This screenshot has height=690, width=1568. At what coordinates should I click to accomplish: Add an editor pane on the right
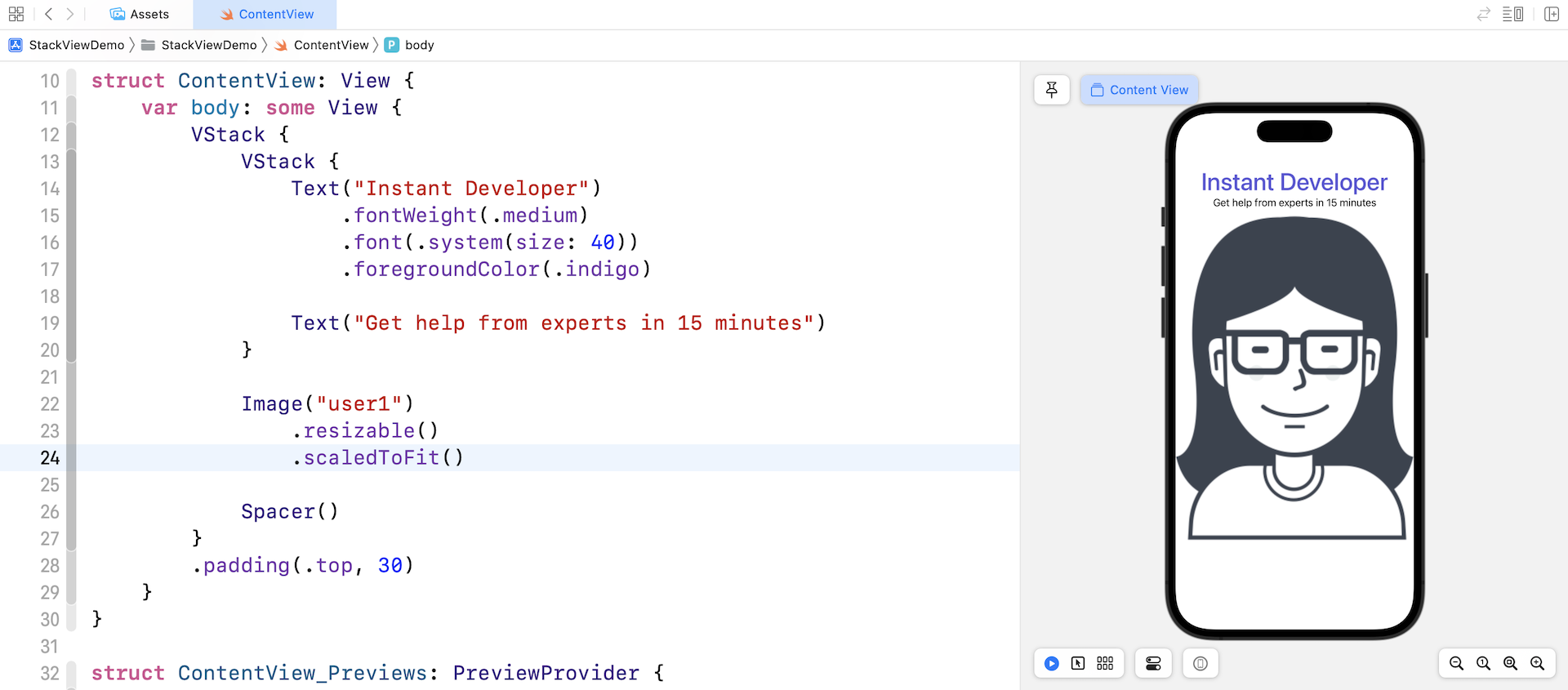coord(1552,14)
